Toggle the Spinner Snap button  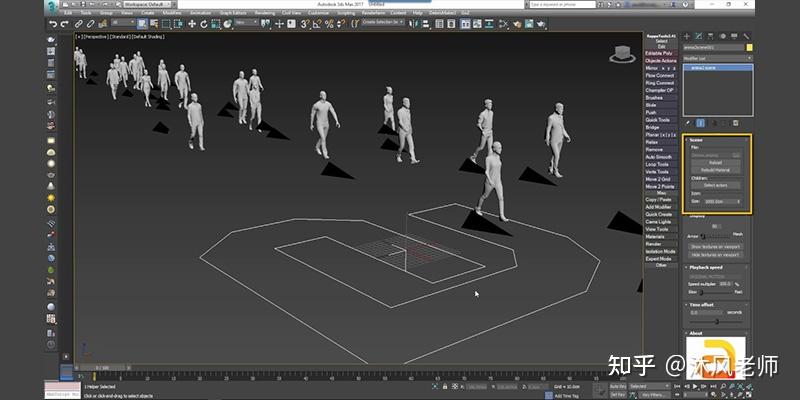pyautogui.click(x=341, y=23)
